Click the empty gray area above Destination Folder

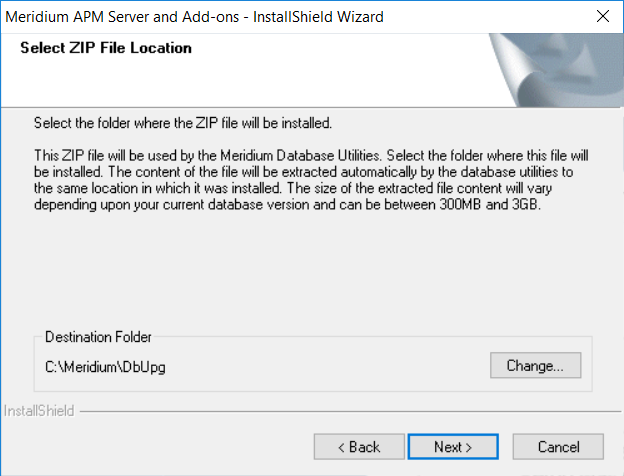tap(310, 271)
